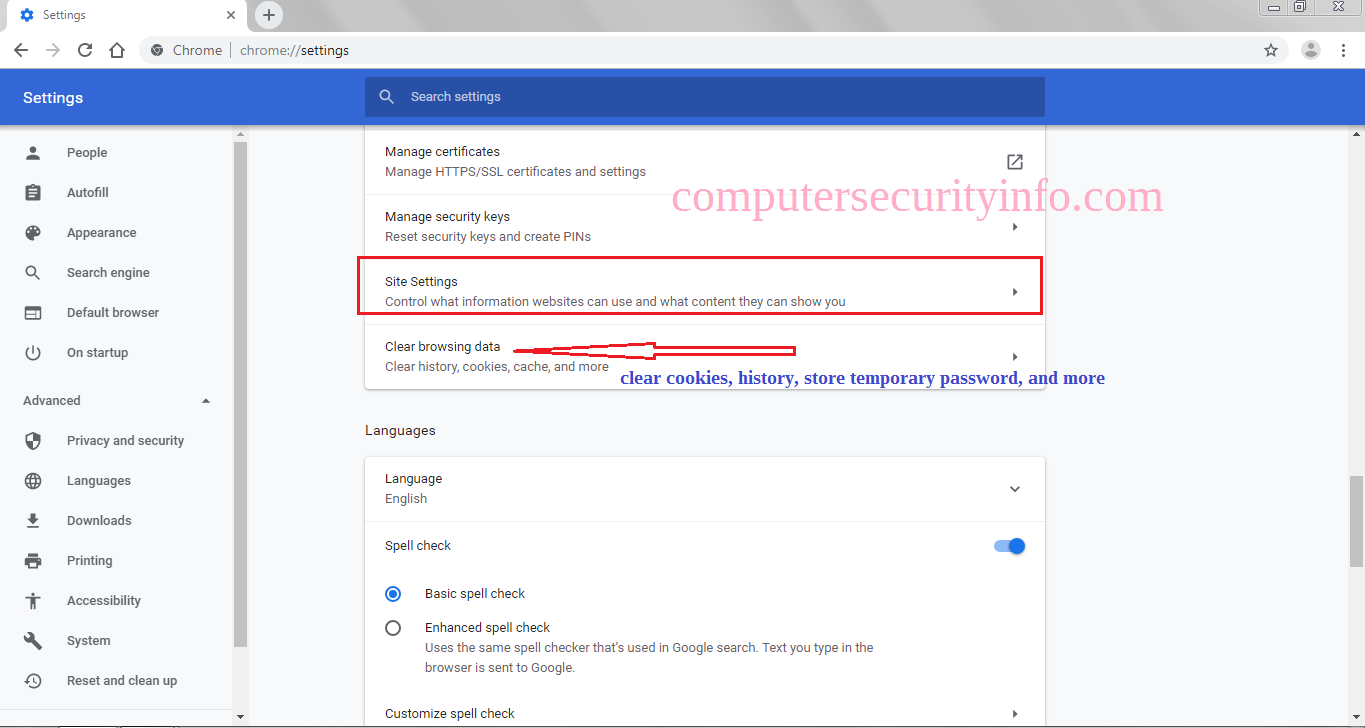Click 'Clear history, cookies, cache, and more' text
This screenshot has width=1365, height=728.
(x=497, y=367)
